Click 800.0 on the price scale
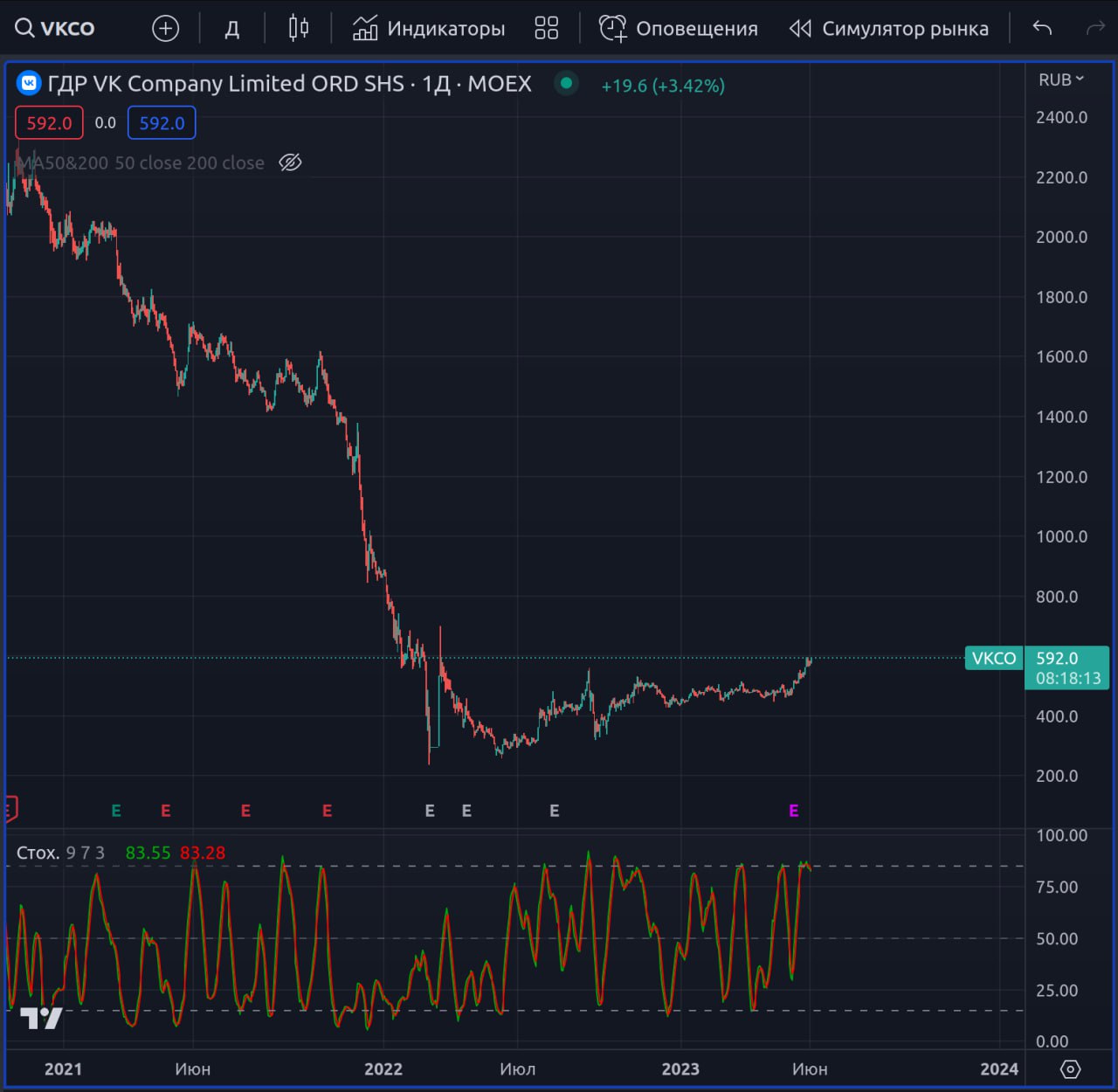Image resolution: width=1118 pixels, height=1092 pixels. (1057, 597)
